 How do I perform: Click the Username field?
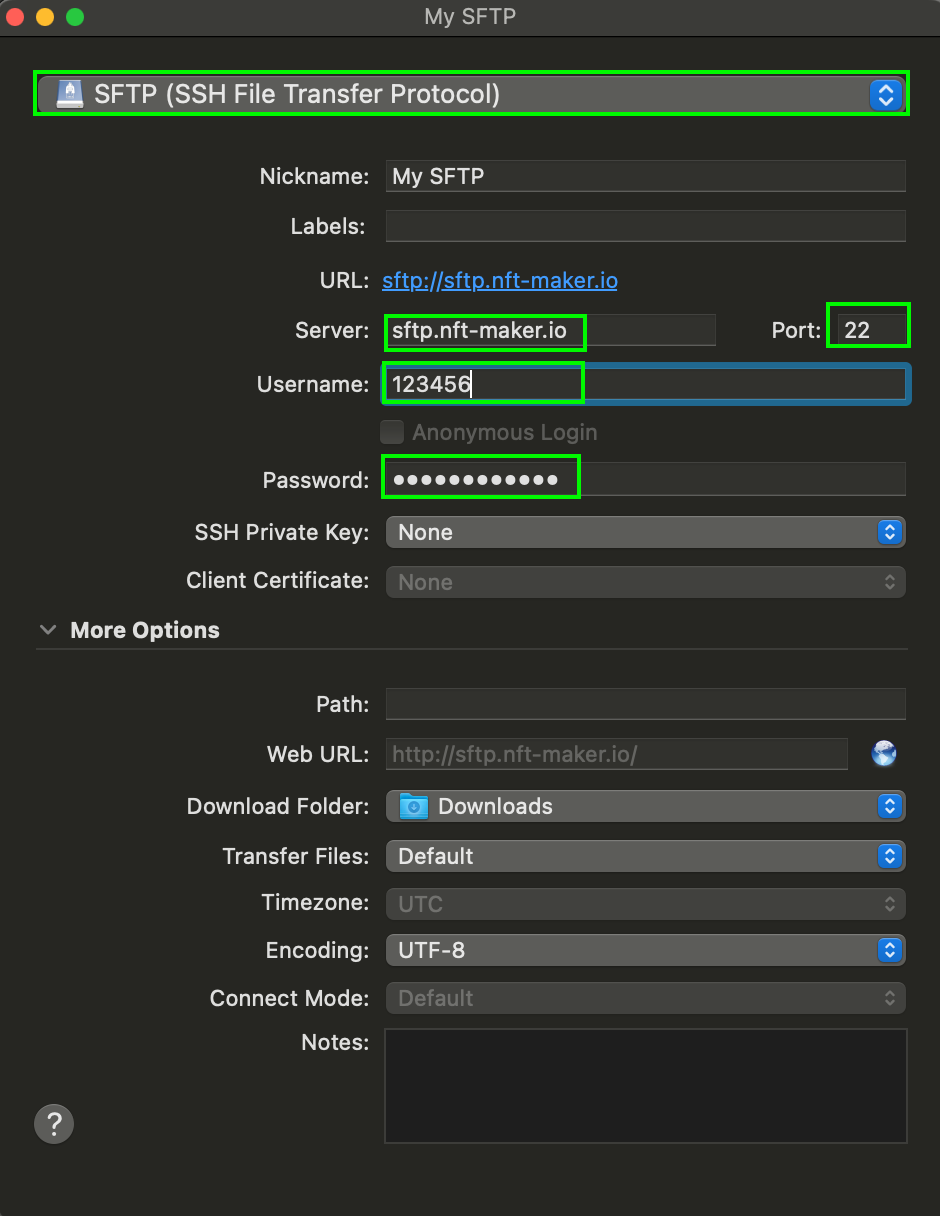coord(645,384)
